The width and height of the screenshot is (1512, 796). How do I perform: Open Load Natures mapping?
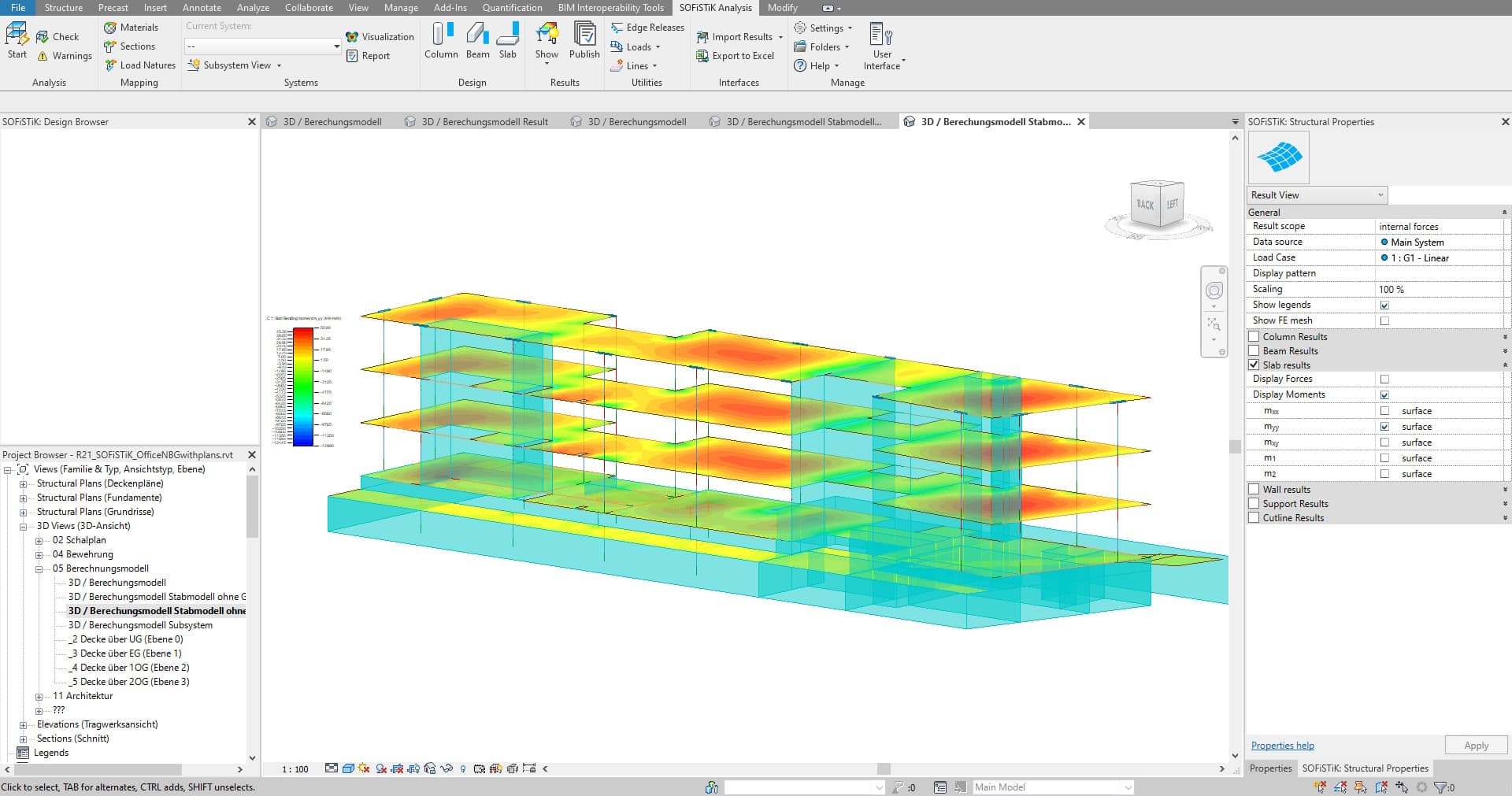(x=139, y=65)
